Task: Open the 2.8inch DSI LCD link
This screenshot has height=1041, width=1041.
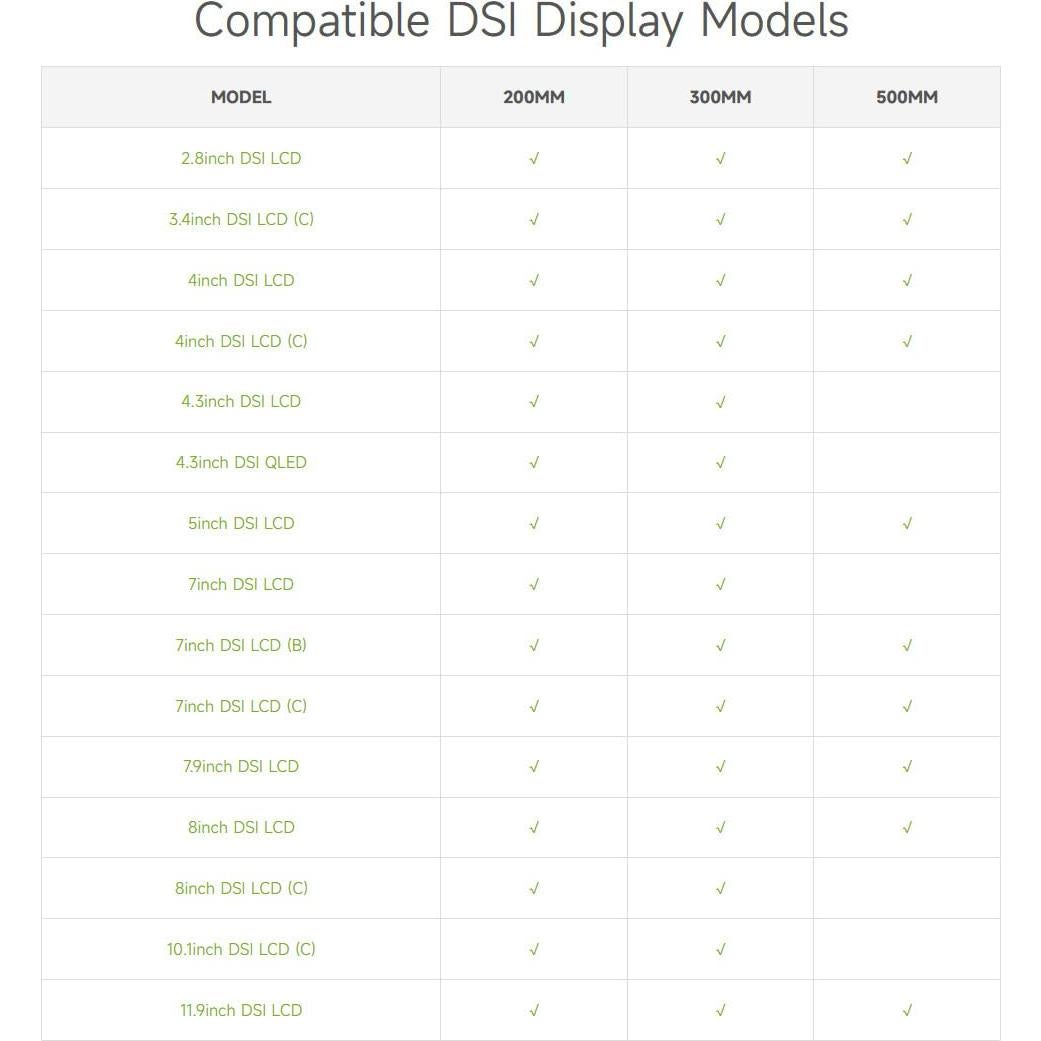Action: 241,158
